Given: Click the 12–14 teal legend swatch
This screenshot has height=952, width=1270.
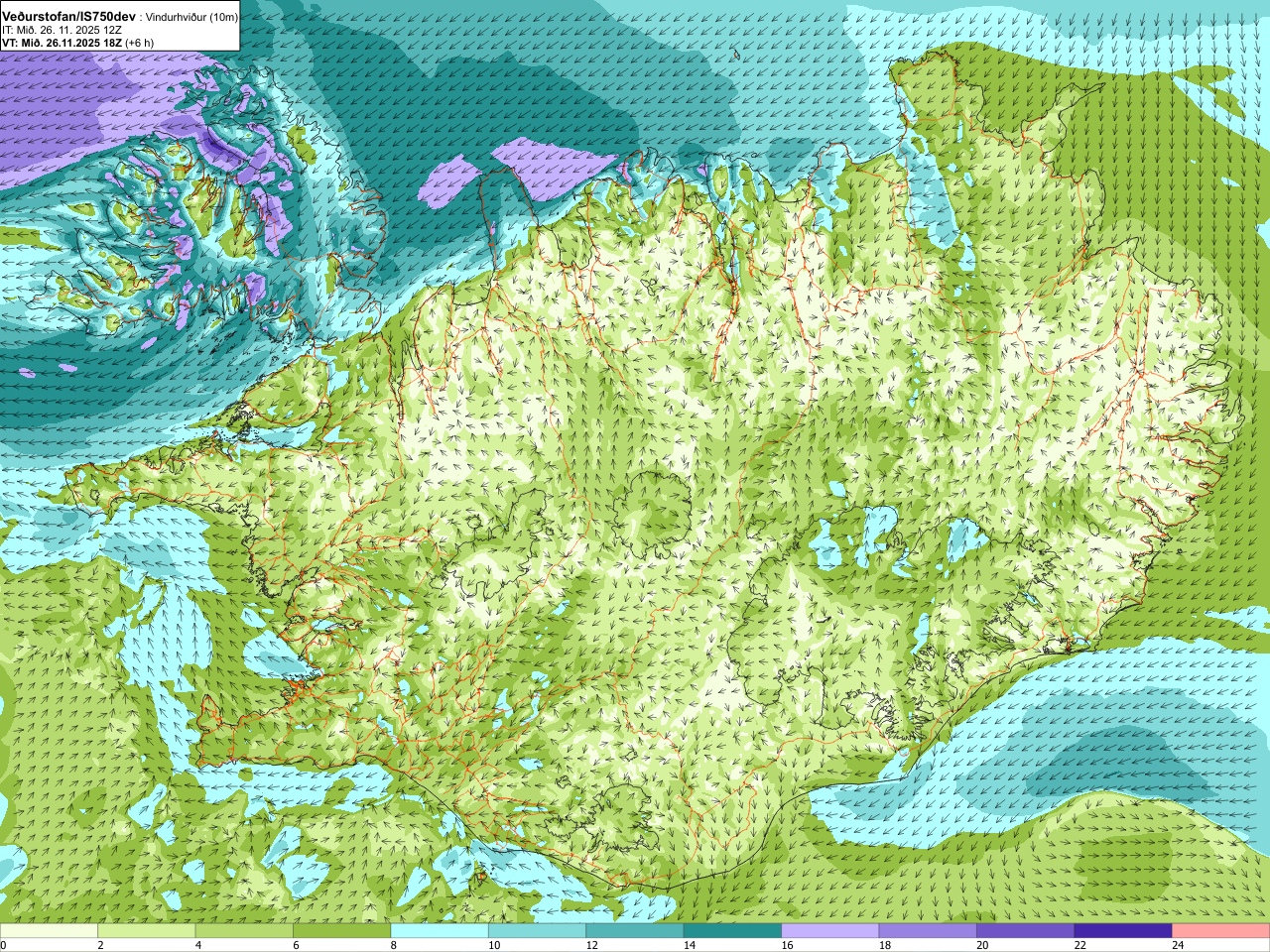Looking at the screenshot, I should pos(635,931).
